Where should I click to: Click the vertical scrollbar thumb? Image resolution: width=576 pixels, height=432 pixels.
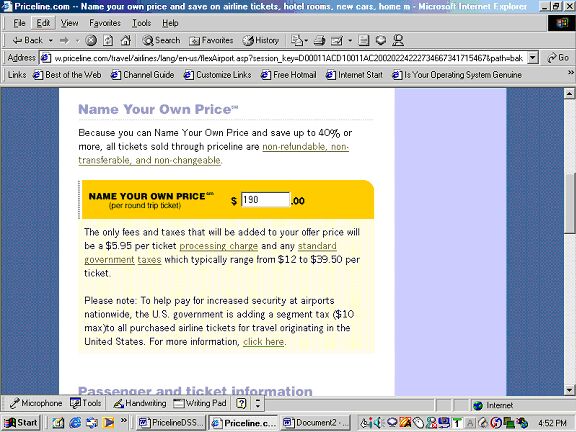click(x=569, y=203)
